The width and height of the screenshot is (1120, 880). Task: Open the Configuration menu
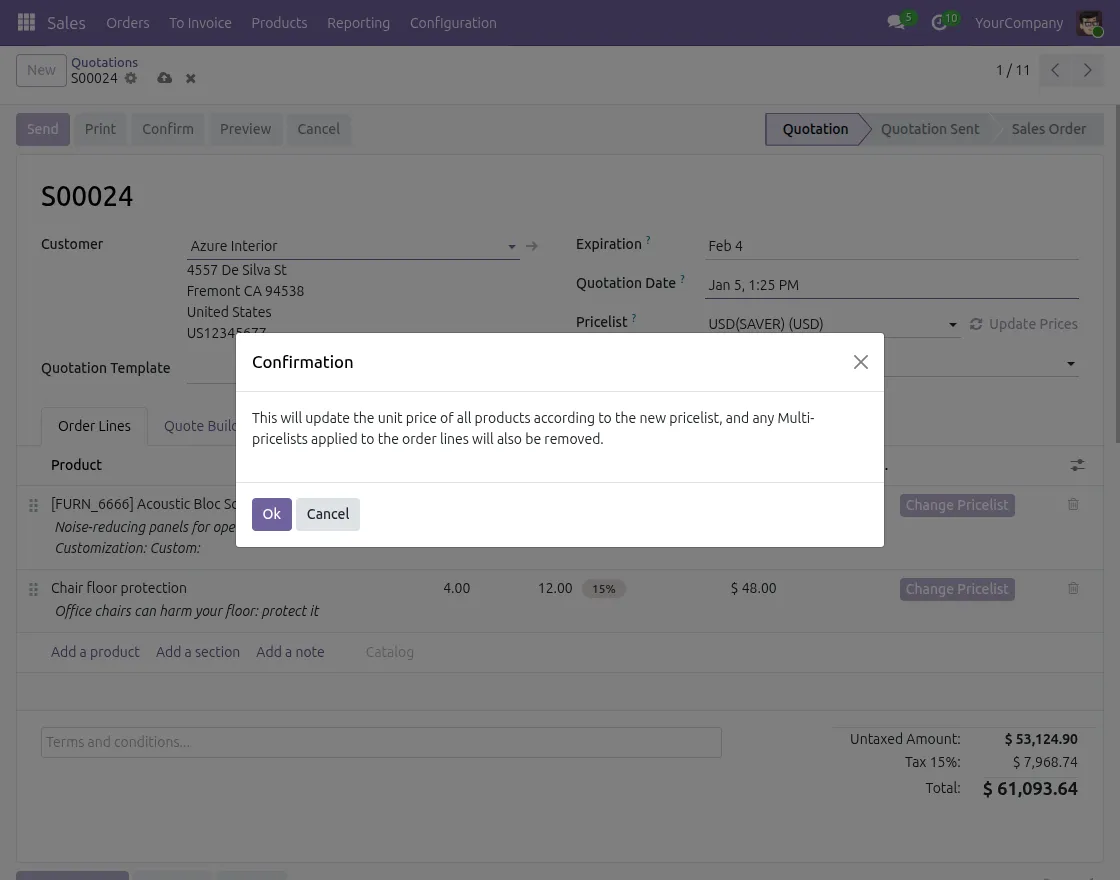point(453,23)
